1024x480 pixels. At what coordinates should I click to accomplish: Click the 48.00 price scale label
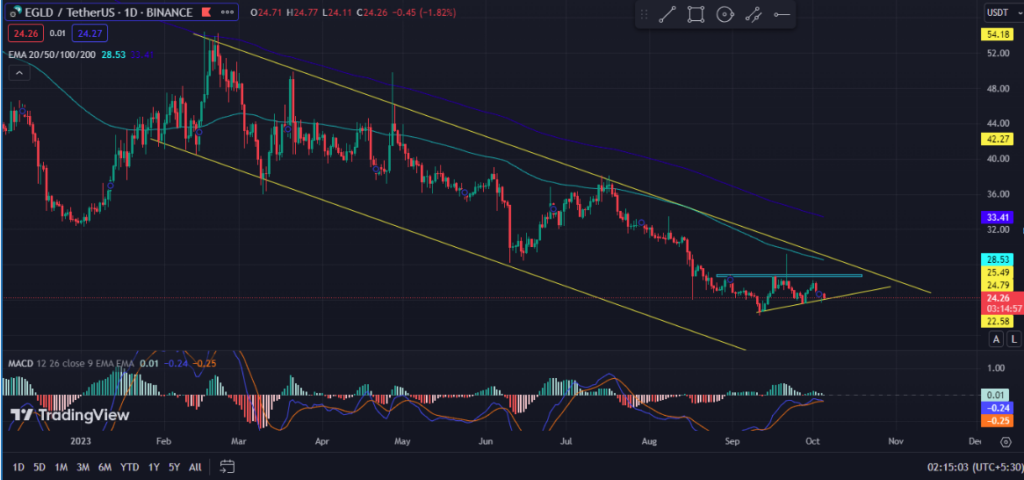pos(997,89)
